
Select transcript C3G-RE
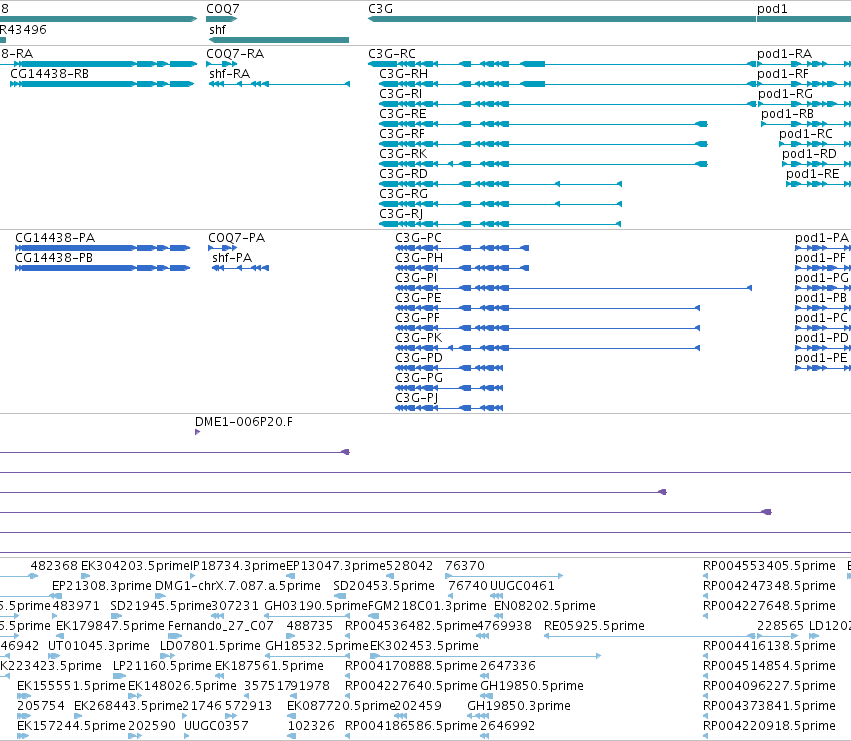pyautogui.click(x=403, y=114)
